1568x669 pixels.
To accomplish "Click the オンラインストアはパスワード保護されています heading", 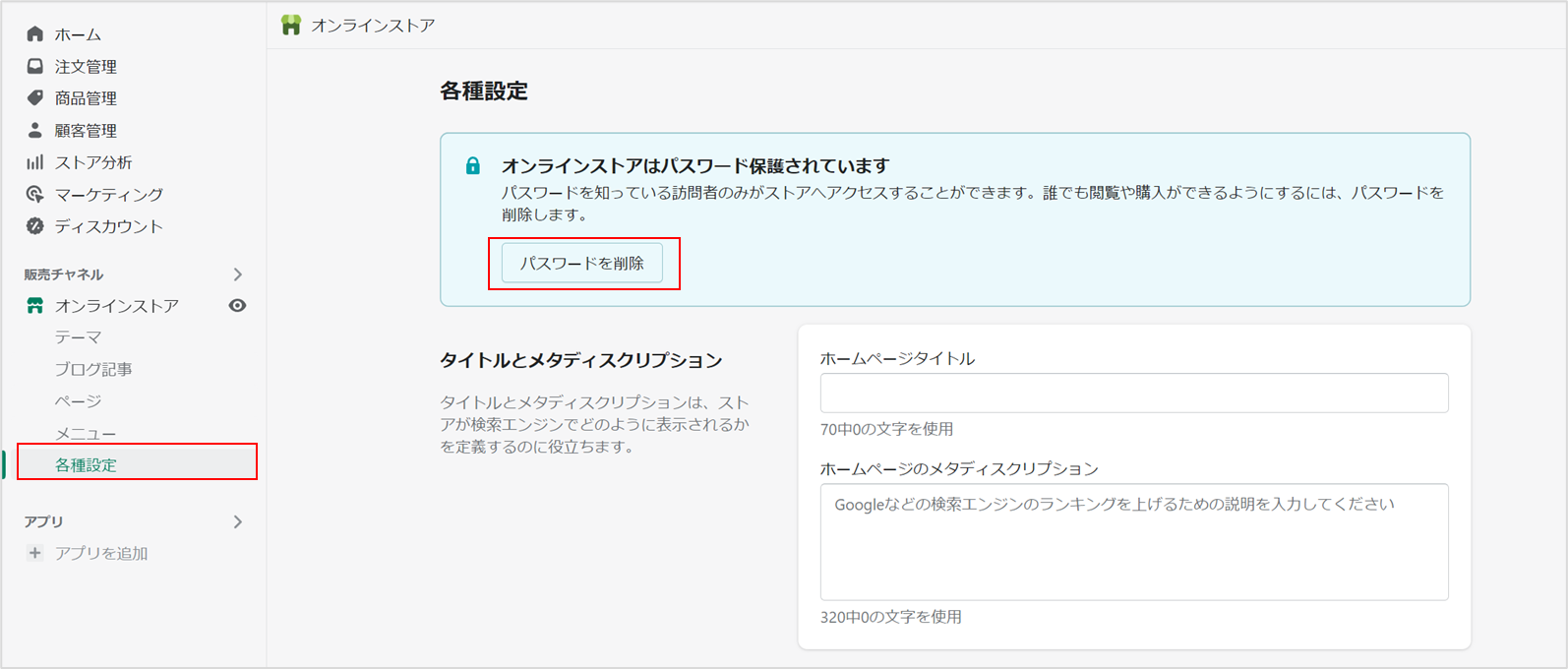I will click(x=695, y=165).
